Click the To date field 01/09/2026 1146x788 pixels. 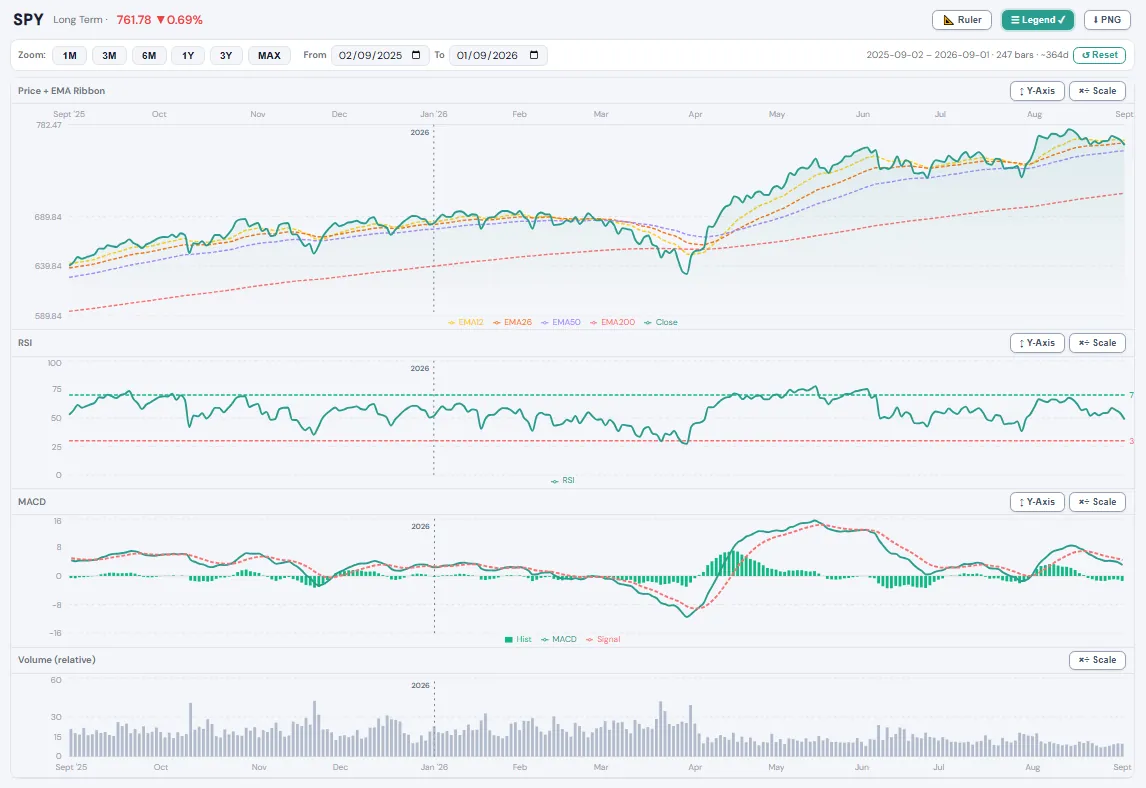[x=498, y=56]
